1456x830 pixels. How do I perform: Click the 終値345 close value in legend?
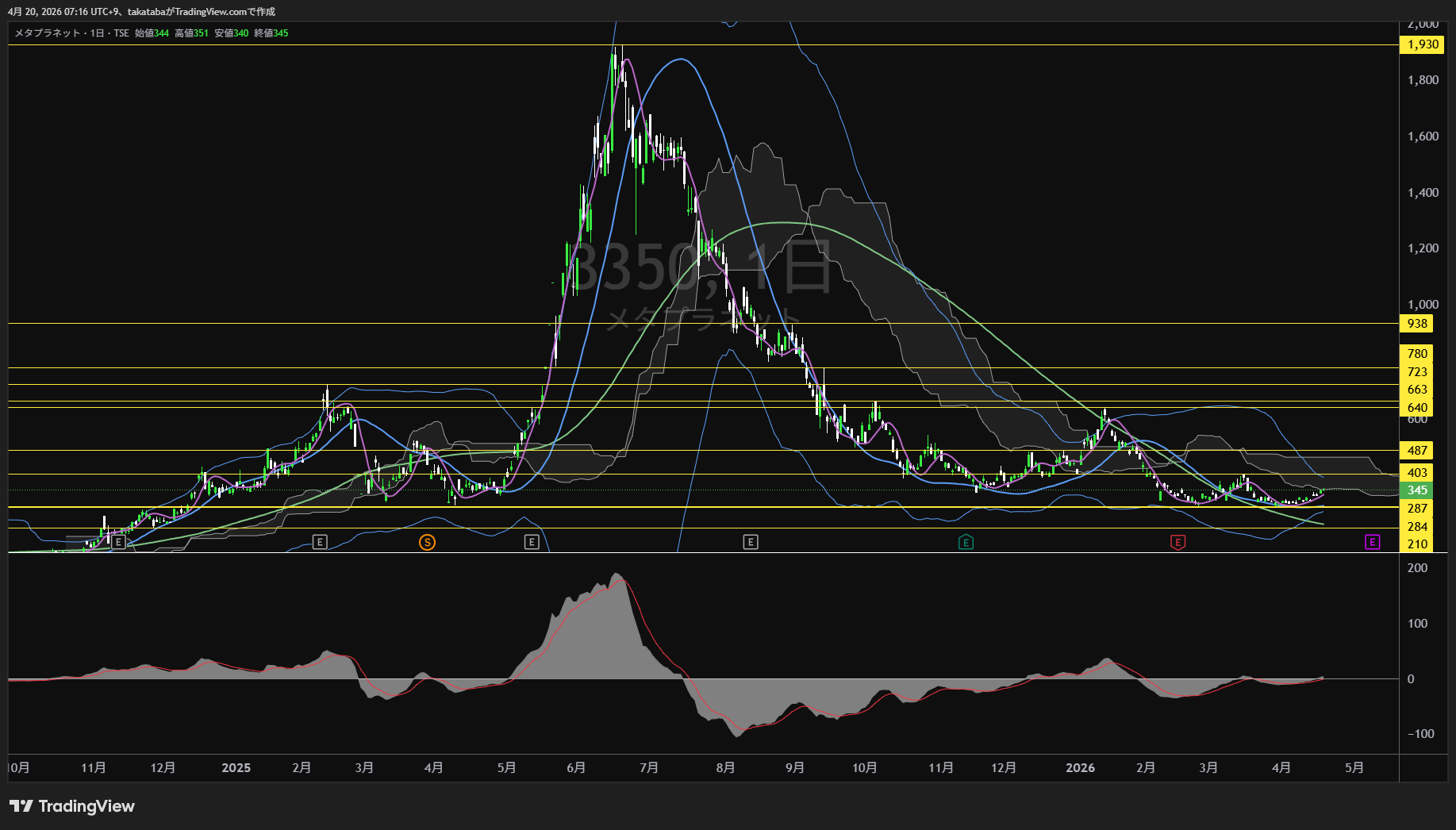point(271,33)
